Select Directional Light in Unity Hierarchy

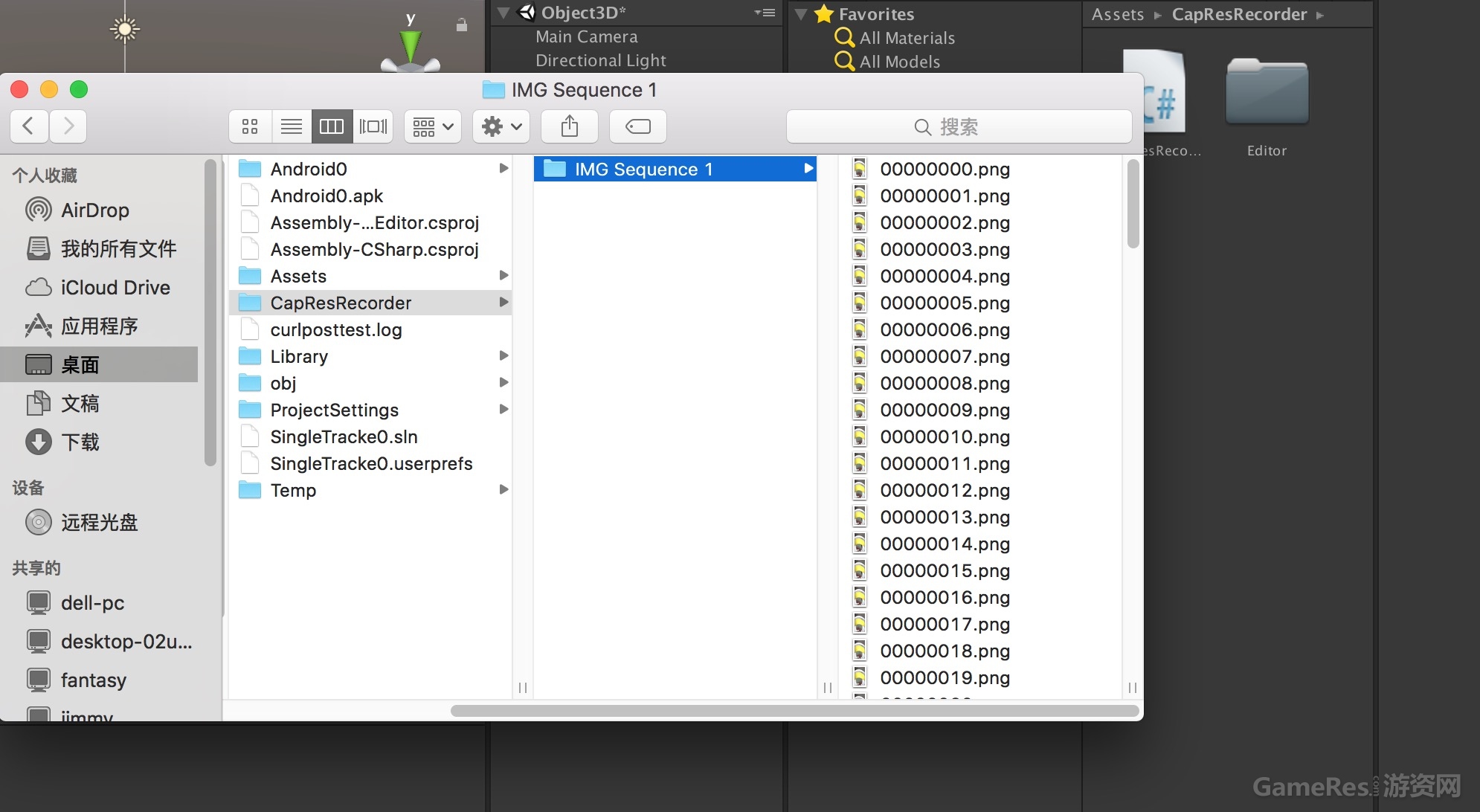point(600,60)
